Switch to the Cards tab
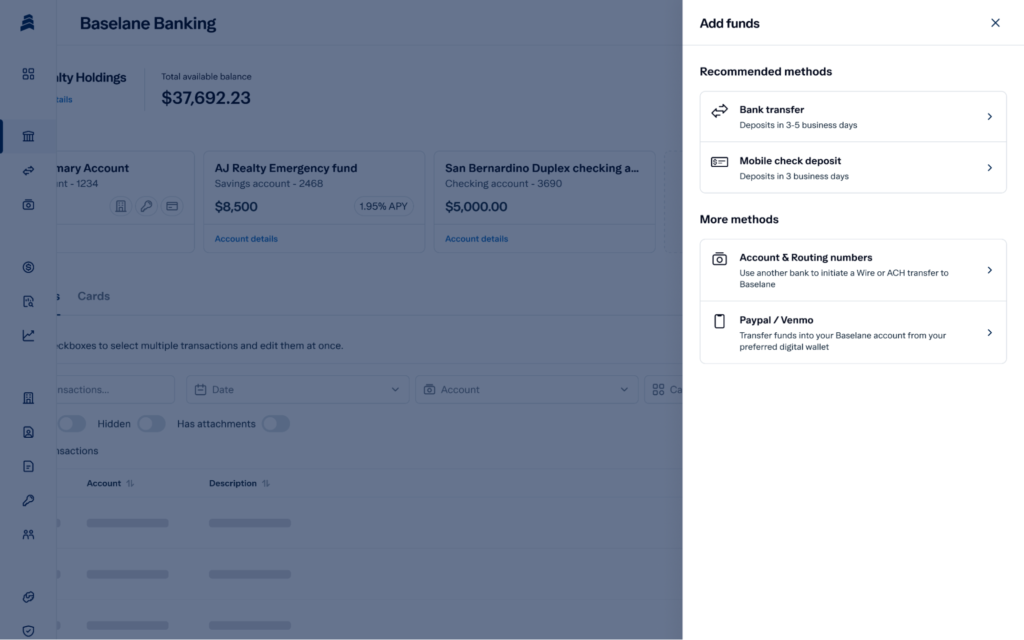 (x=93, y=296)
